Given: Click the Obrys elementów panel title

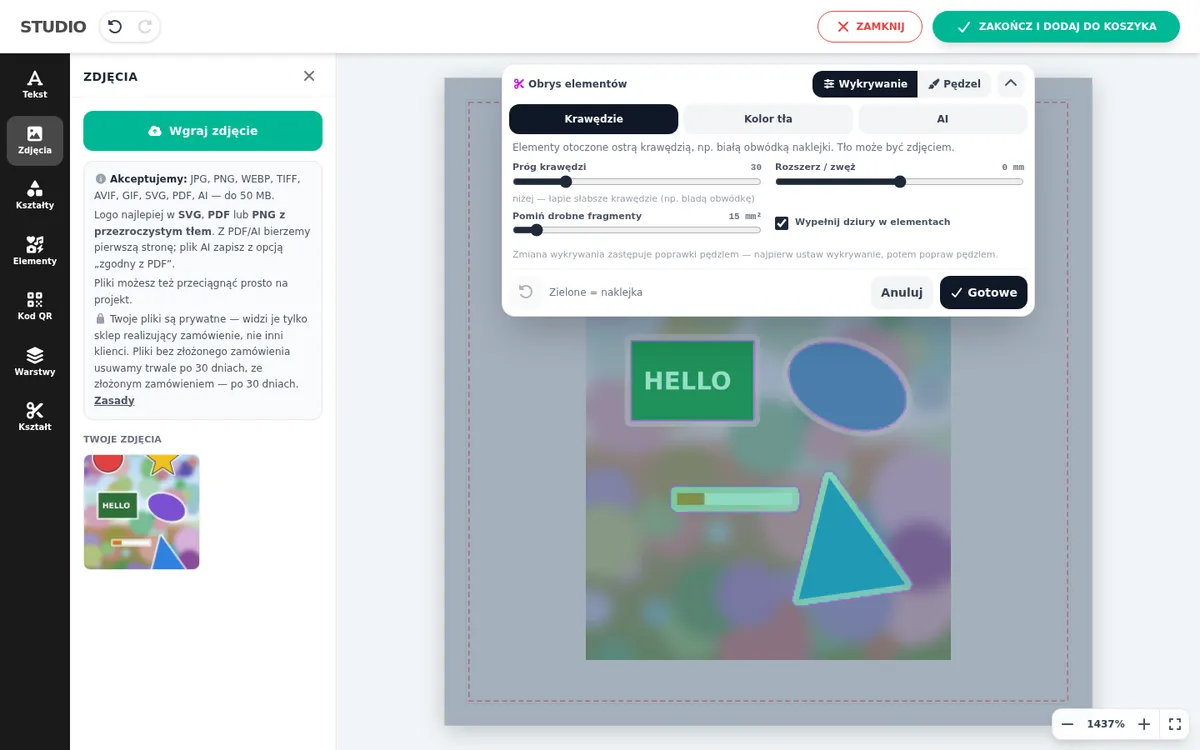Looking at the screenshot, I should pyautogui.click(x=578, y=84).
